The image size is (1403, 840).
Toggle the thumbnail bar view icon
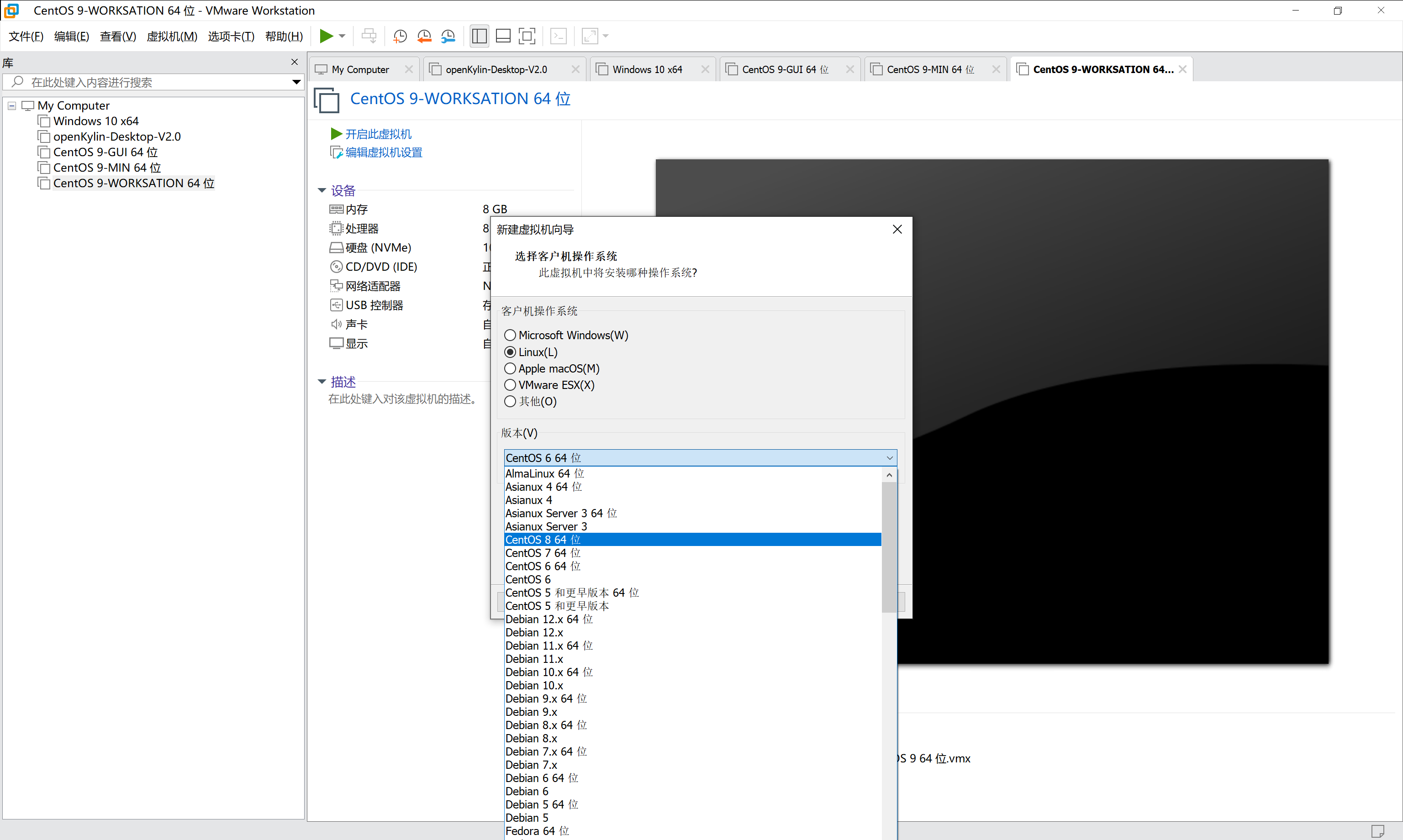(503, 36)
